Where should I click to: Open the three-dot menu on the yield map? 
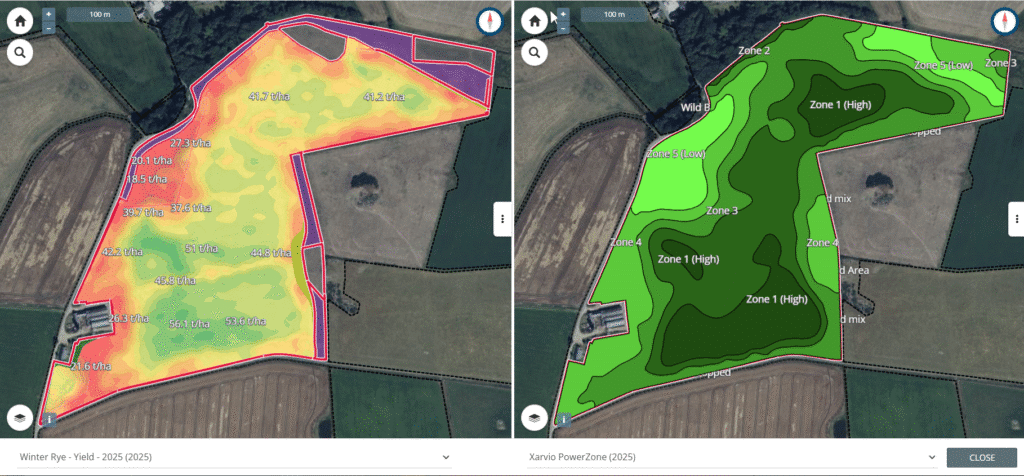(x=502, y=218)
